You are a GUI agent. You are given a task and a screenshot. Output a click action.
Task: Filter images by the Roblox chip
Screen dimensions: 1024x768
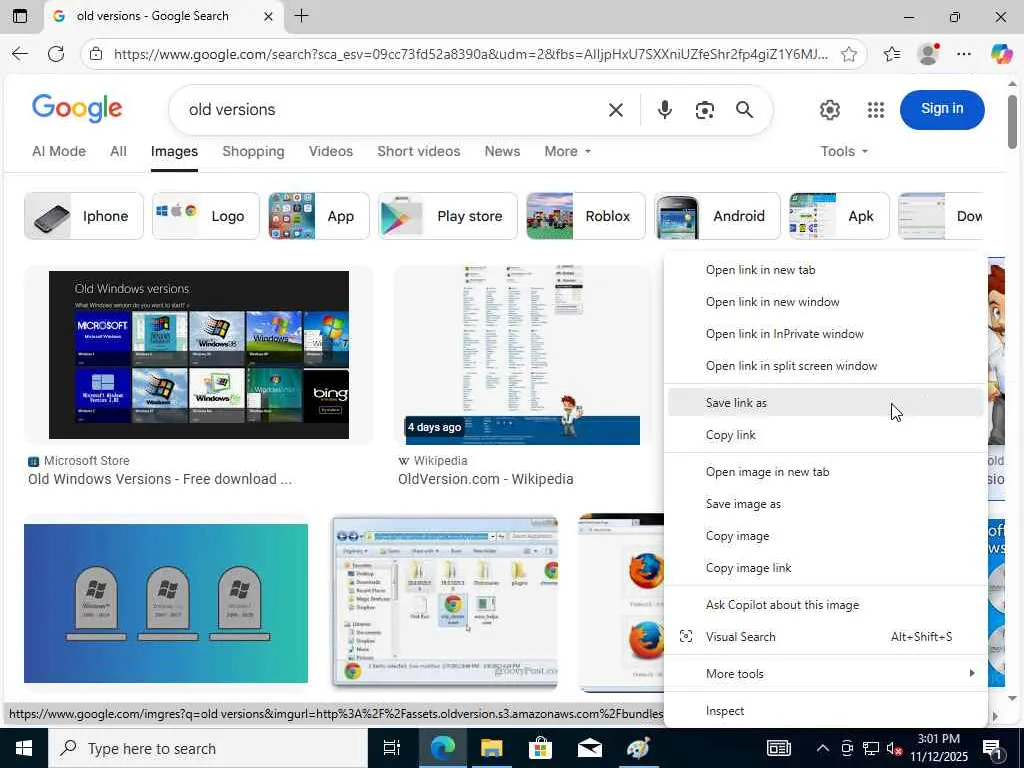point(586,216)
